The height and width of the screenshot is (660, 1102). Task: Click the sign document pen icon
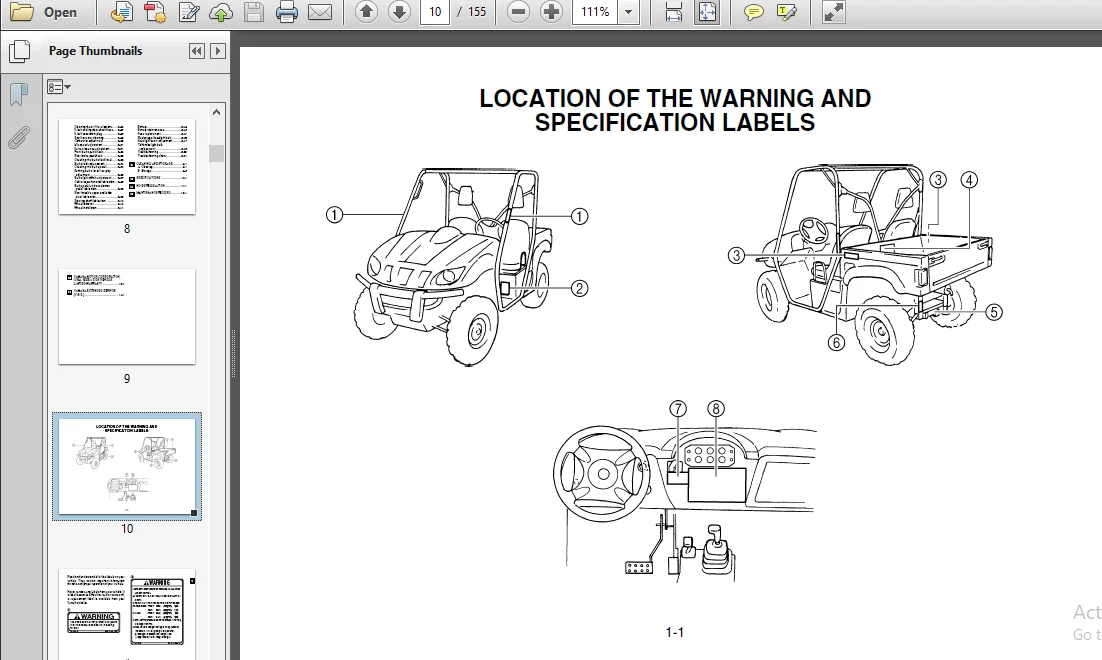click(x=188, y=12)
